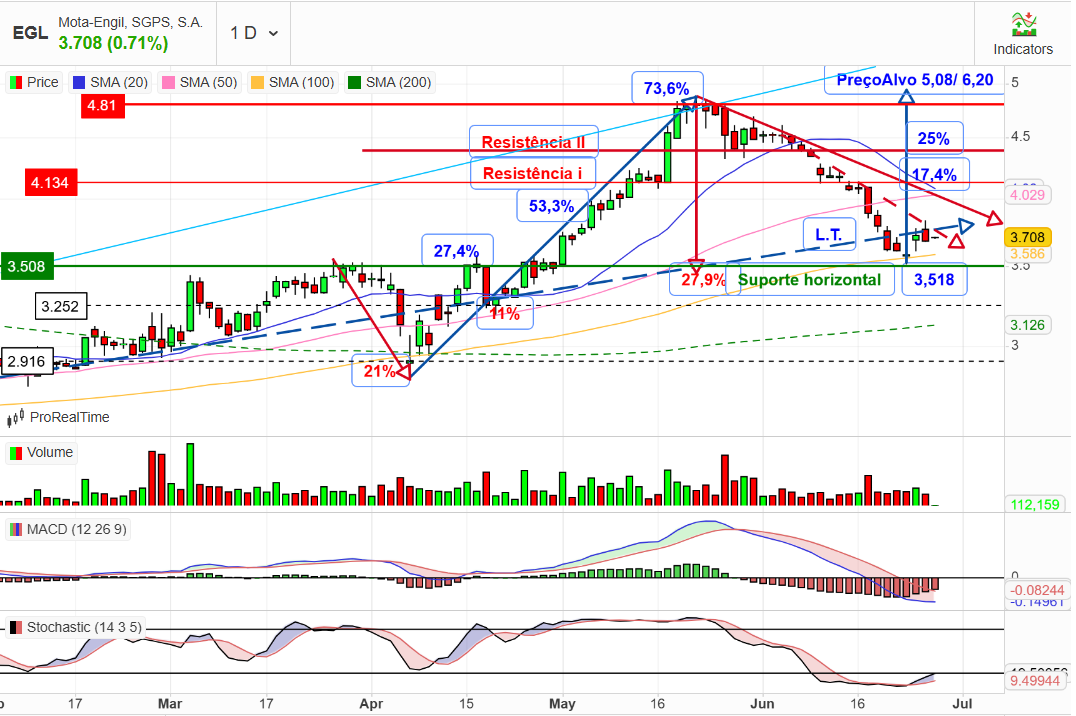Toggle the Price candlestick legend item
1076x716 pixels.
coord(34,82)
